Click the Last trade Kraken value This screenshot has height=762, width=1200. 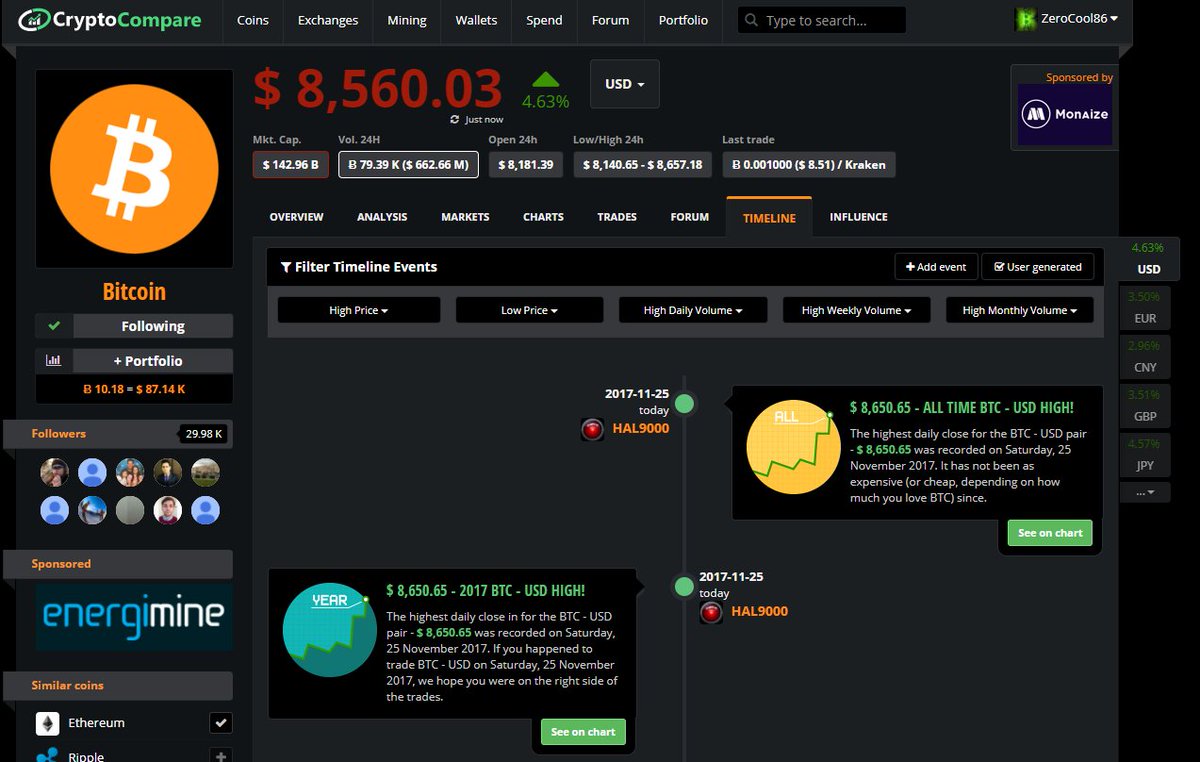tap(809, 165)
